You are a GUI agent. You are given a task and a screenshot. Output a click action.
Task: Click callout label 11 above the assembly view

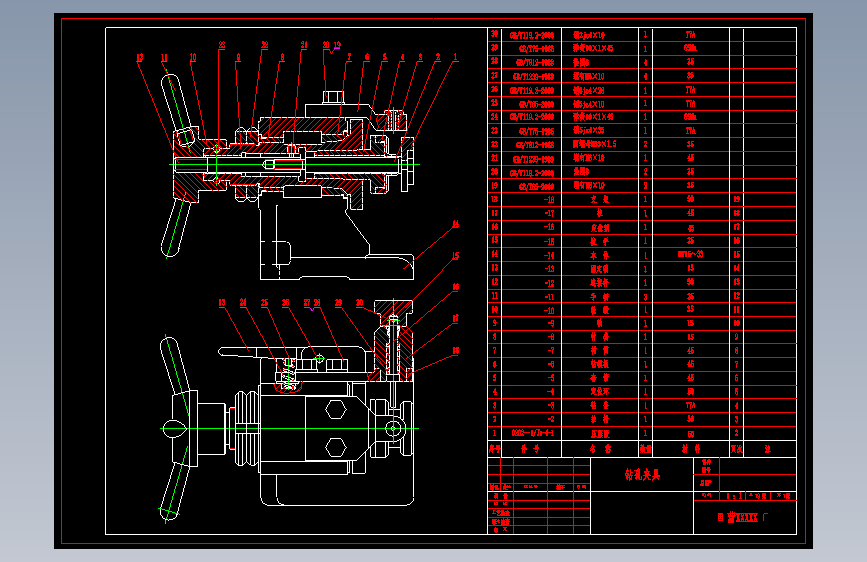[164, 58]
